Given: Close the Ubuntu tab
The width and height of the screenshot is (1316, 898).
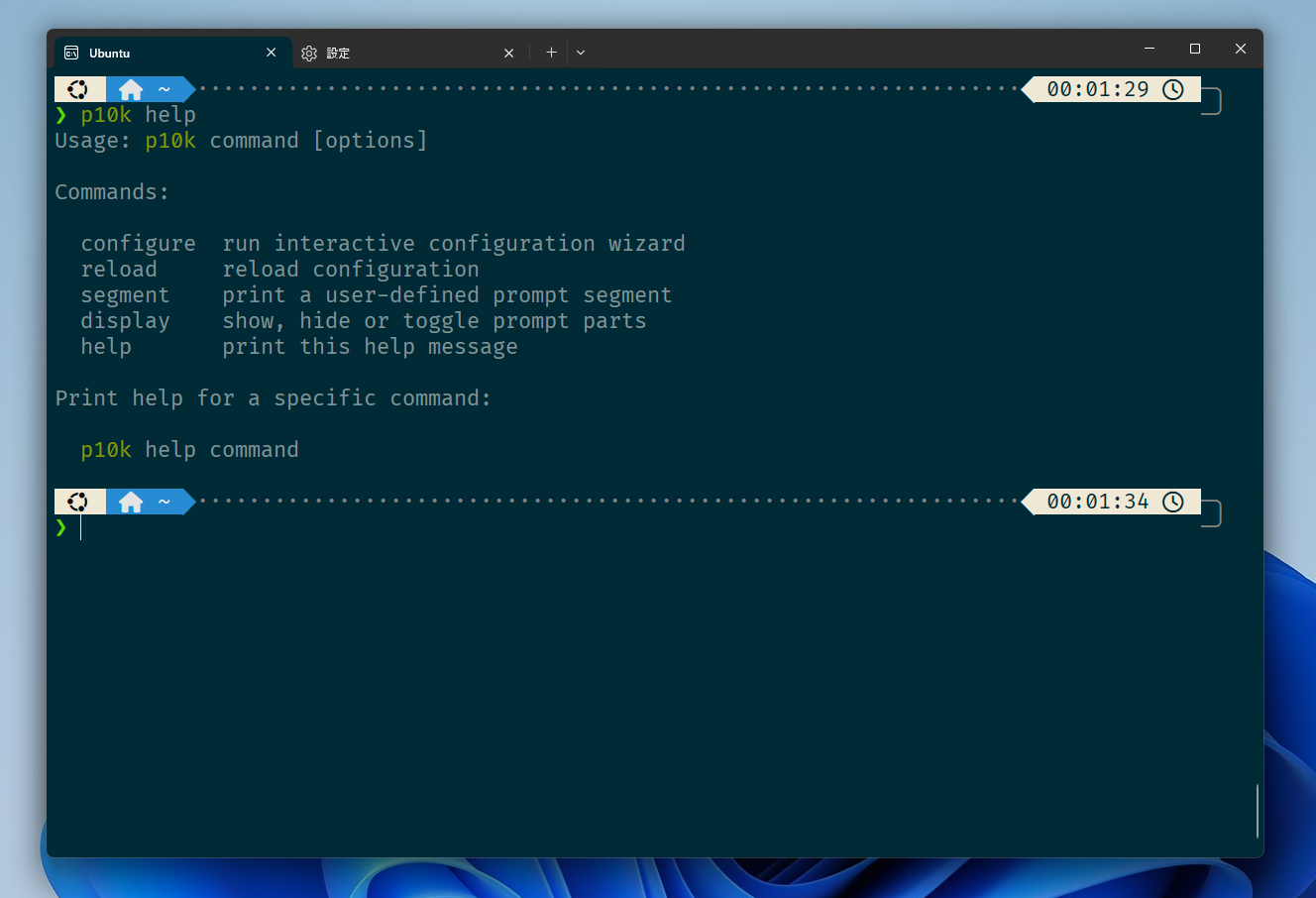Looking at the screenshot, I should pyautogui.click(x=272, y=53).
